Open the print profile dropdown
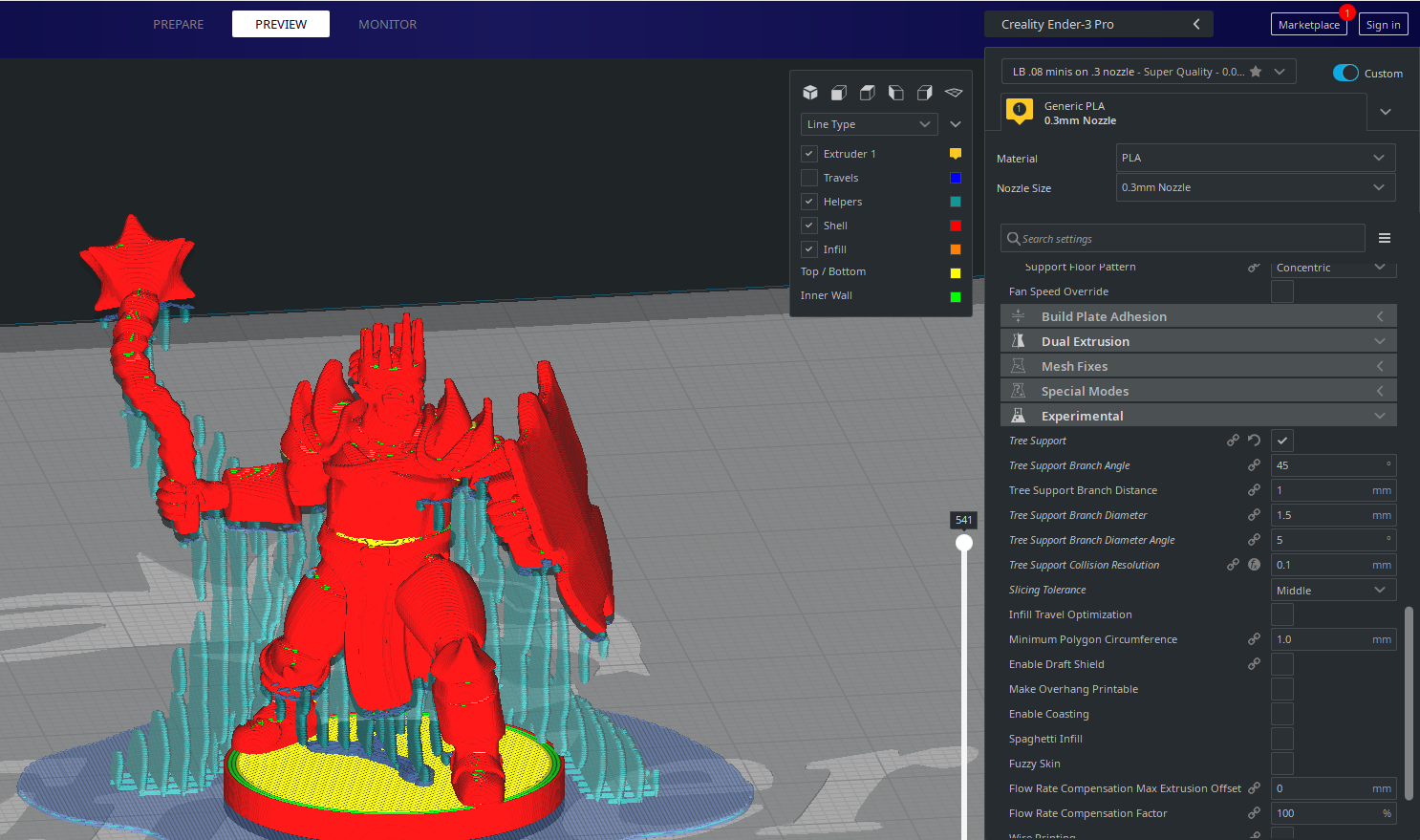Image resolution: width=1420 pixels, height=840 pixels. [x=1149, y=72]
